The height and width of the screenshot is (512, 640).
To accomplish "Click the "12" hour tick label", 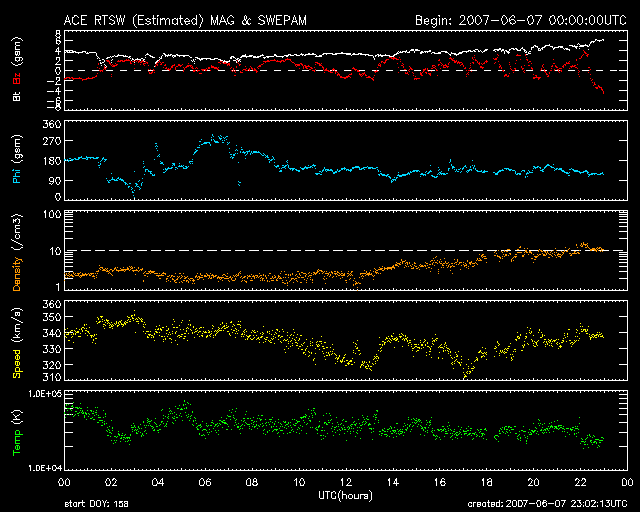I will pyautogui.click(x=346, y=482).
